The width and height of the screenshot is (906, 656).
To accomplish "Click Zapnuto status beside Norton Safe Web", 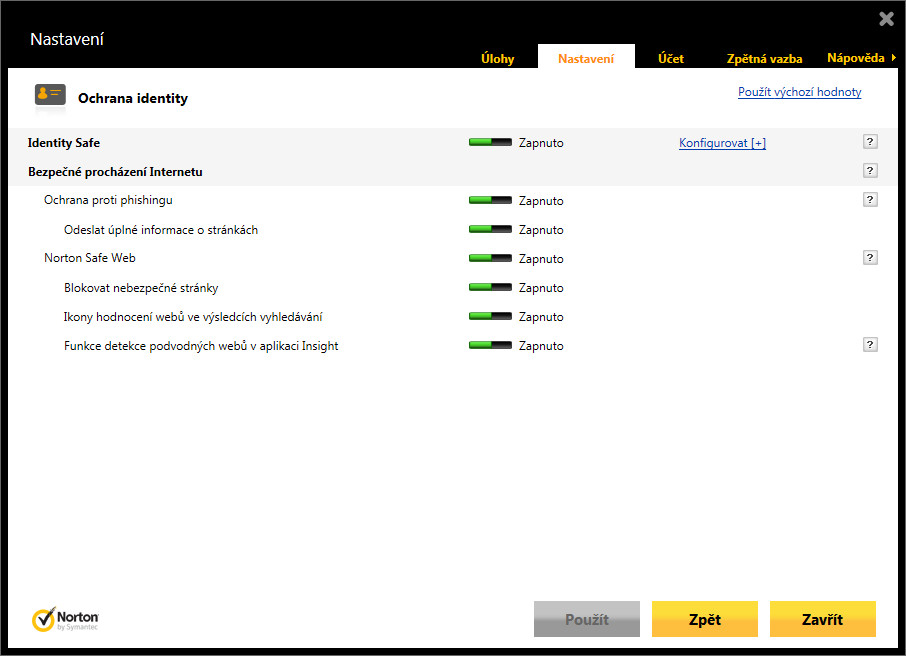I will [x=541, y=258].
